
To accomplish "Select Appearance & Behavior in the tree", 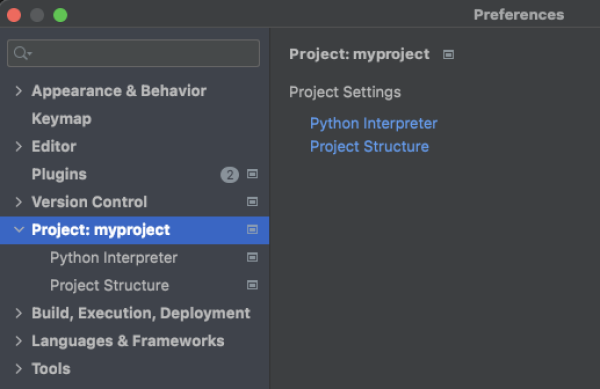I will click(x=119, y=91).
